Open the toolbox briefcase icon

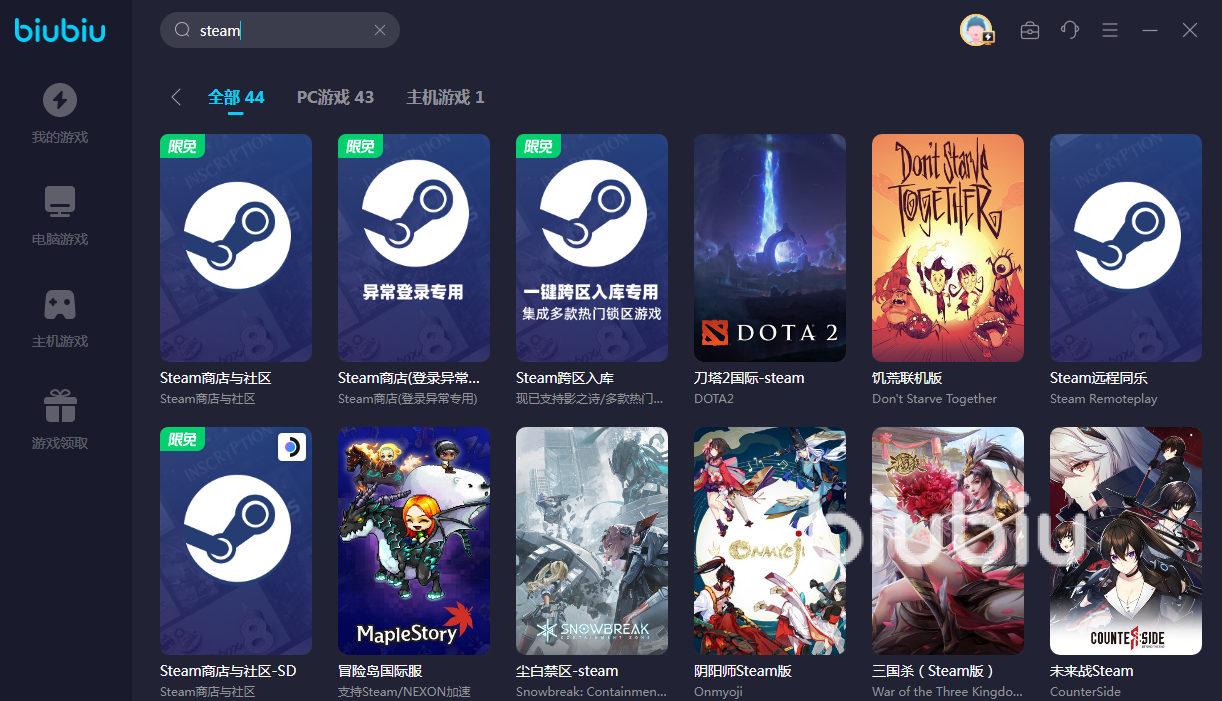point(1030,30)
